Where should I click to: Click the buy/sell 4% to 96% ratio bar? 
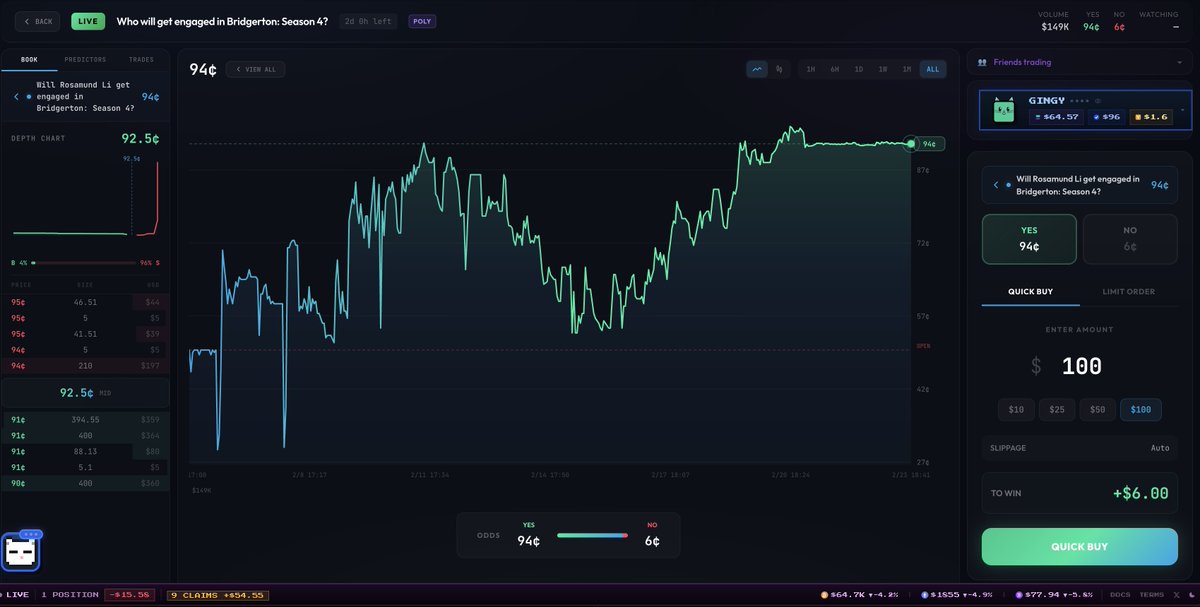[x=84, y=263]
